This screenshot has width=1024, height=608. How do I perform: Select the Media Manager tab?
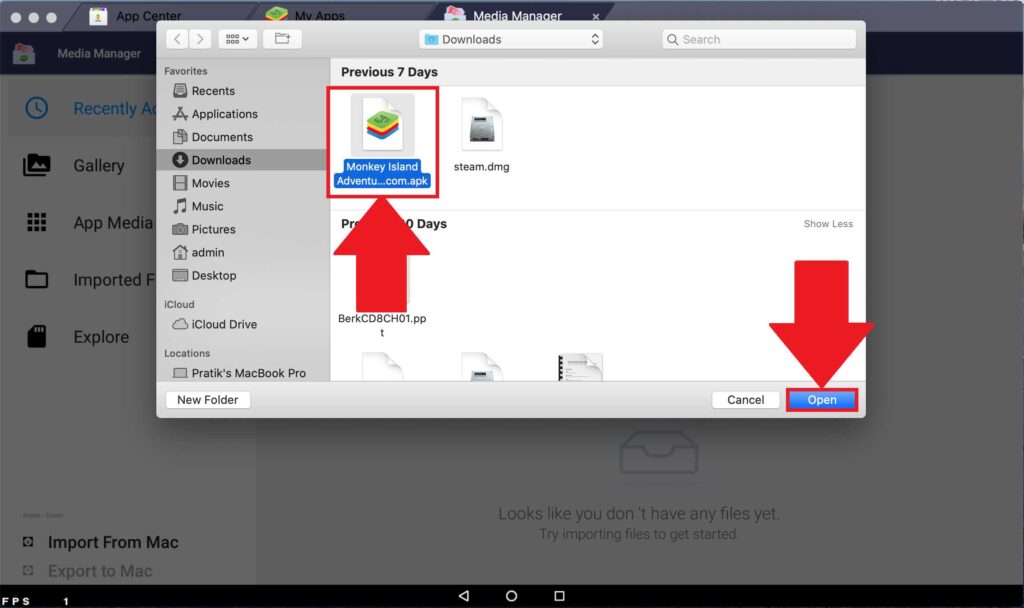[517, 16]
